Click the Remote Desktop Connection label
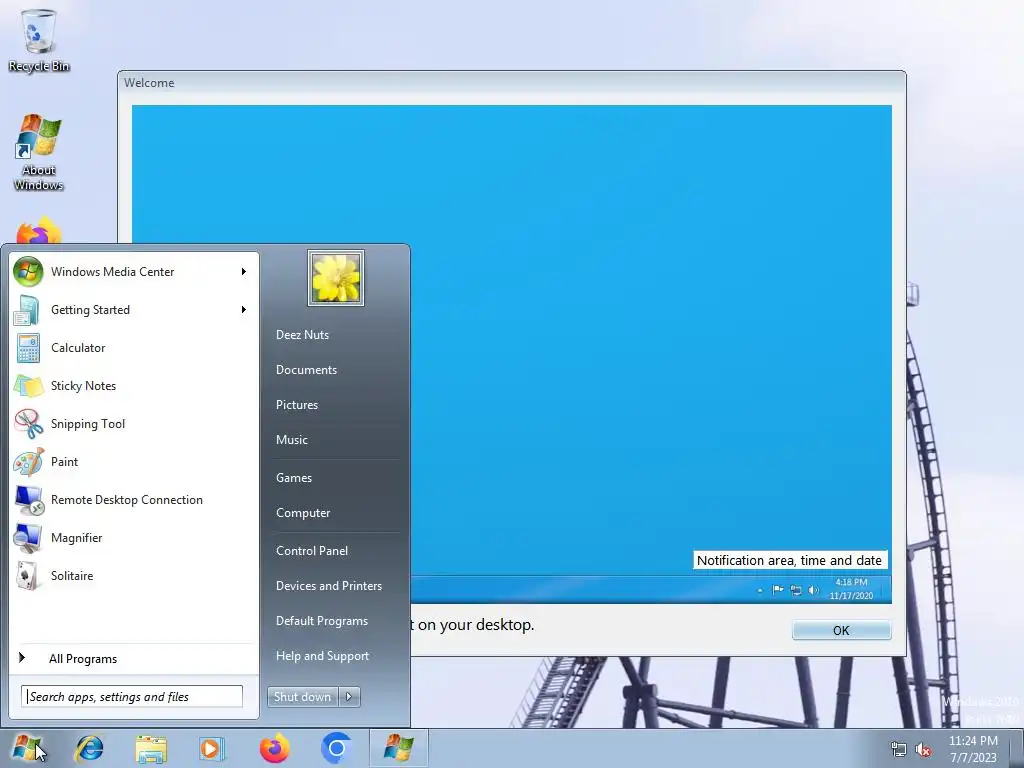 tap(127, 500)
